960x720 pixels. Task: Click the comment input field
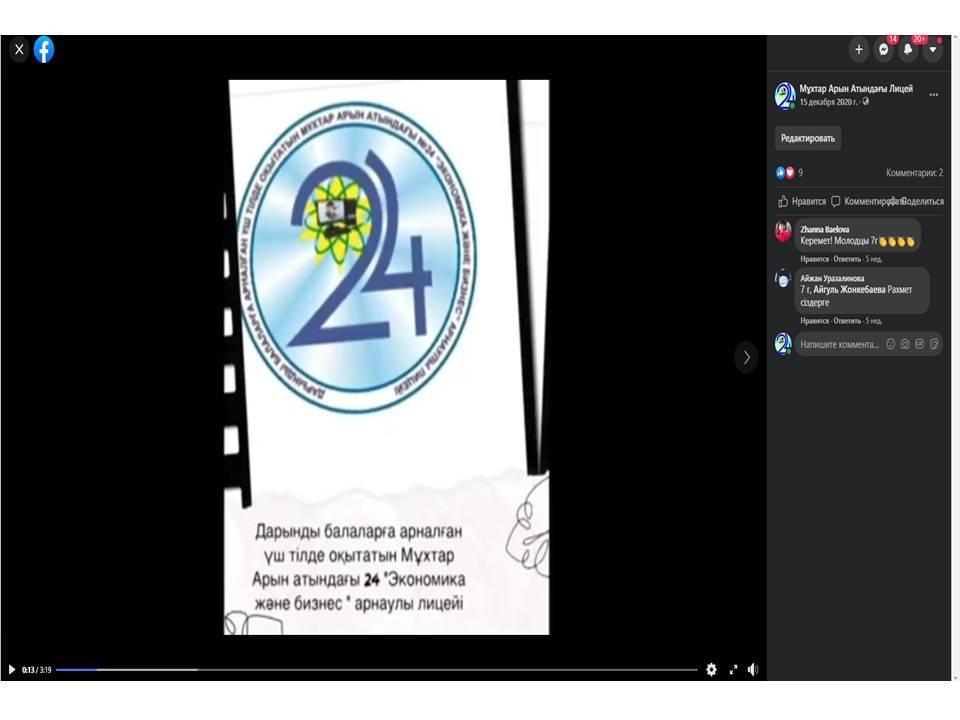coord(838,344)
